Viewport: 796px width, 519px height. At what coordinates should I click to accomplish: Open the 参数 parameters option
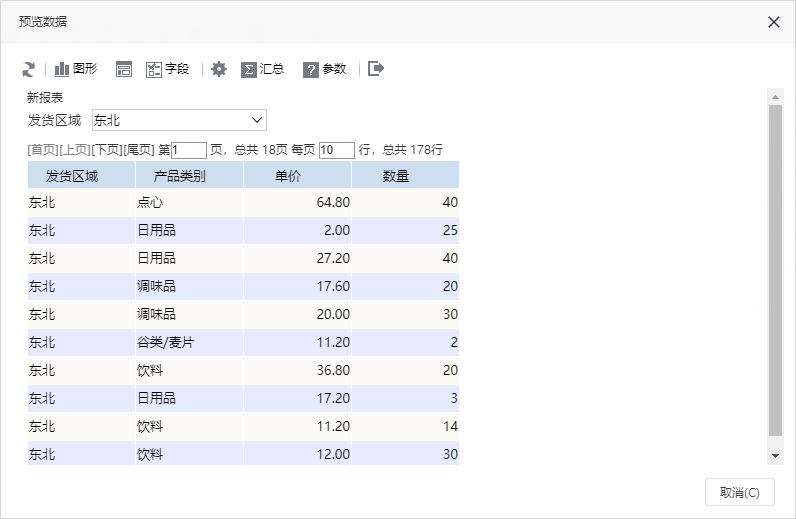(x=324, y=69)
